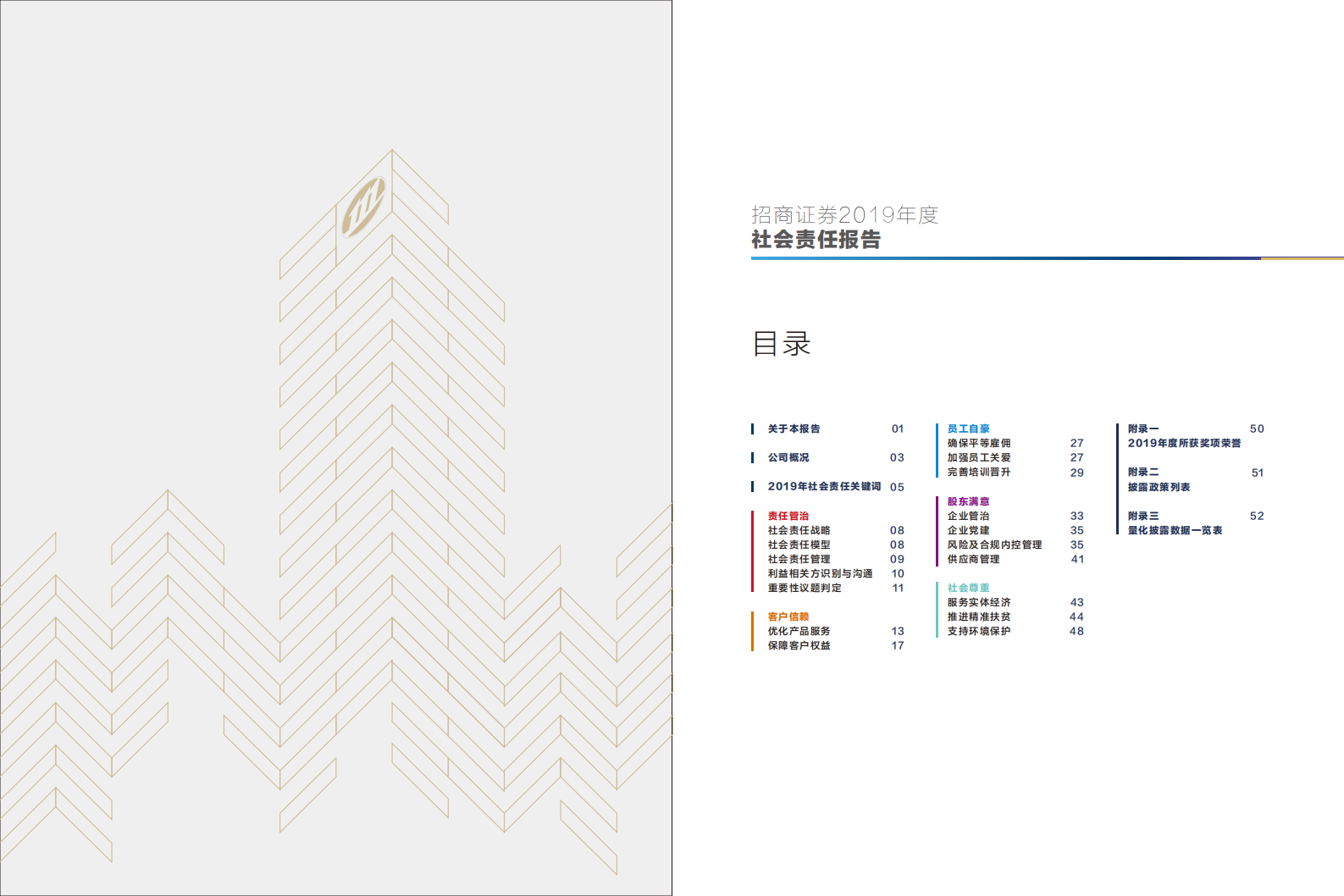Screen dimensions: 1344x896
Task: Click page number 29 beside 完善培训晋升
Action: tap(1077, 473)
